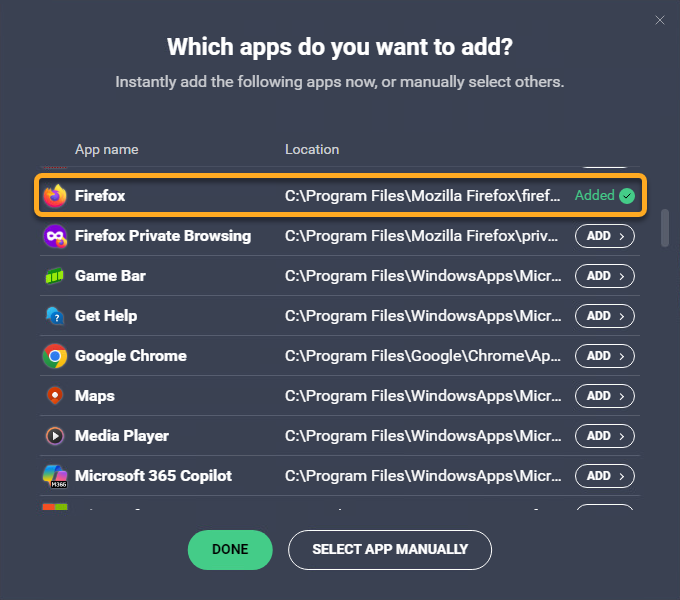Click the Maps app icon
Image resolution: width=680 pixels, height=600 pixels.
tap(55, 396)
